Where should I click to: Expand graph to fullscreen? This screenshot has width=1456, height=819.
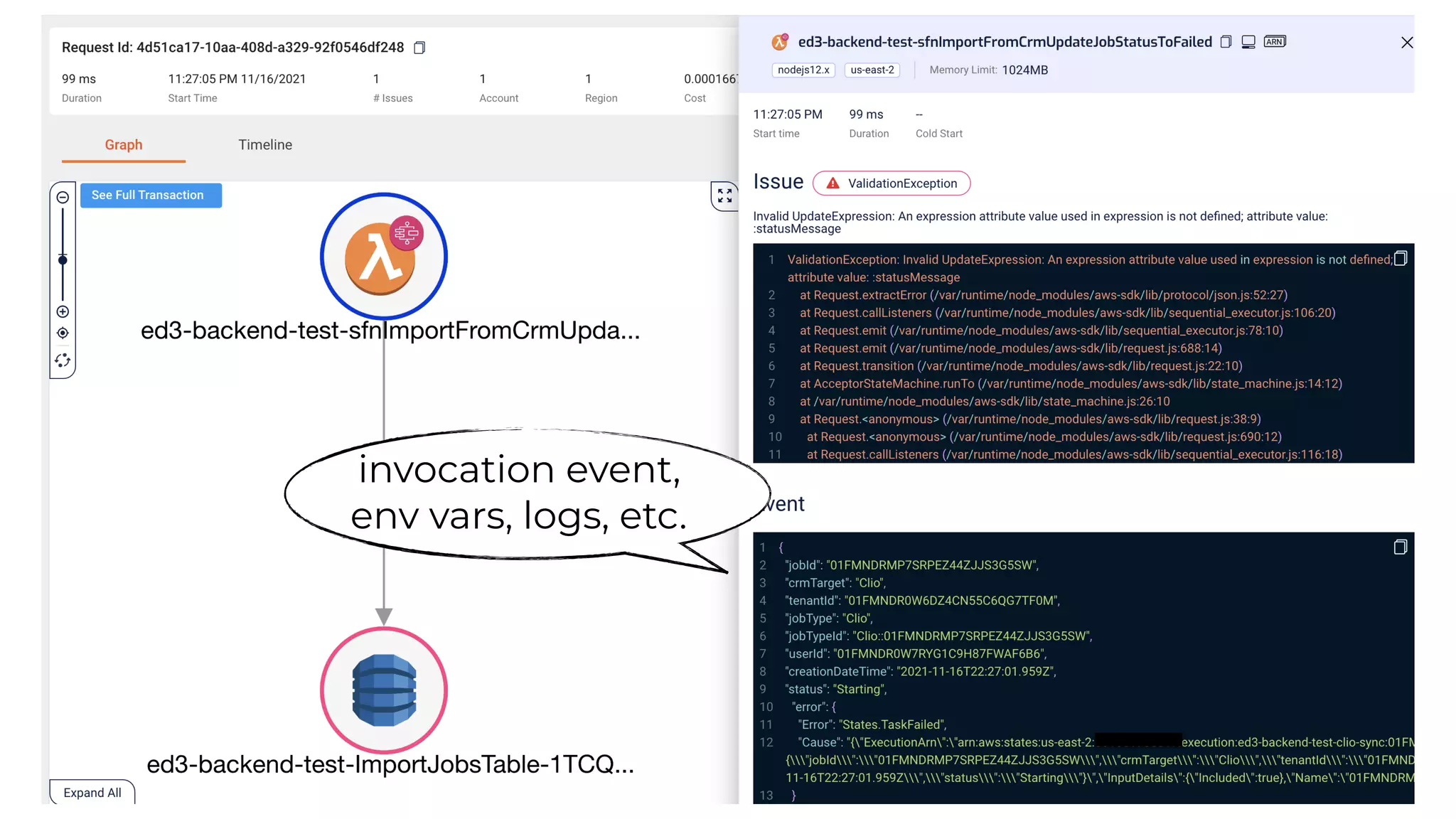point(724,196)
